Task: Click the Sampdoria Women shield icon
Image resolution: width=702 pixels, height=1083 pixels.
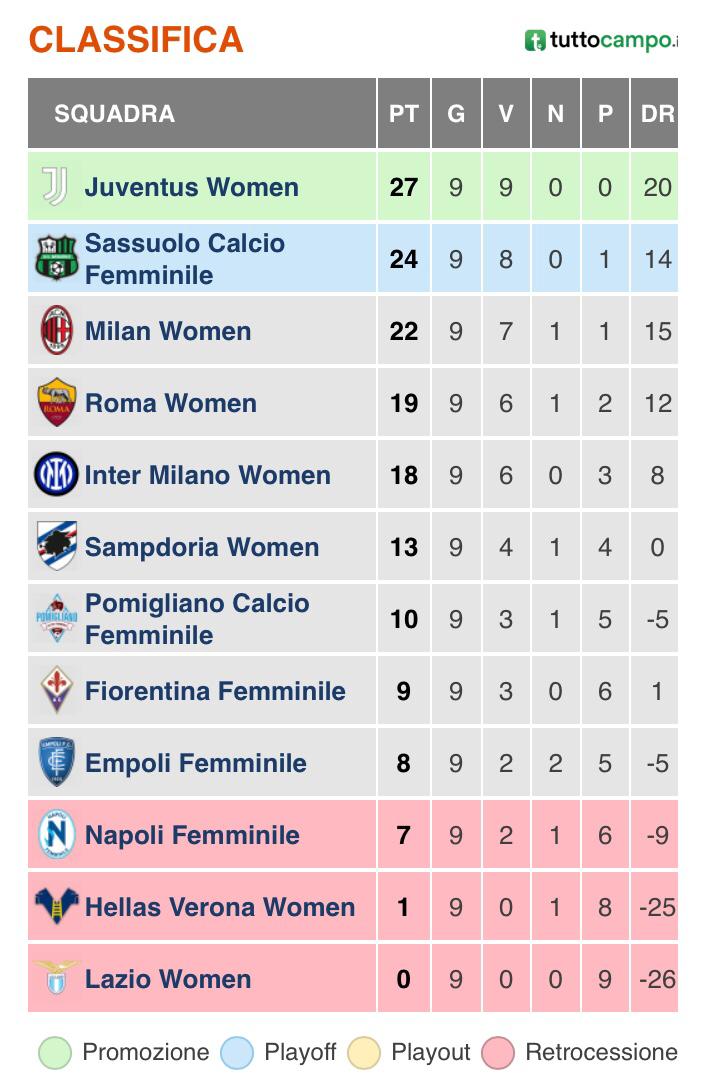Action: pos(57,546)
